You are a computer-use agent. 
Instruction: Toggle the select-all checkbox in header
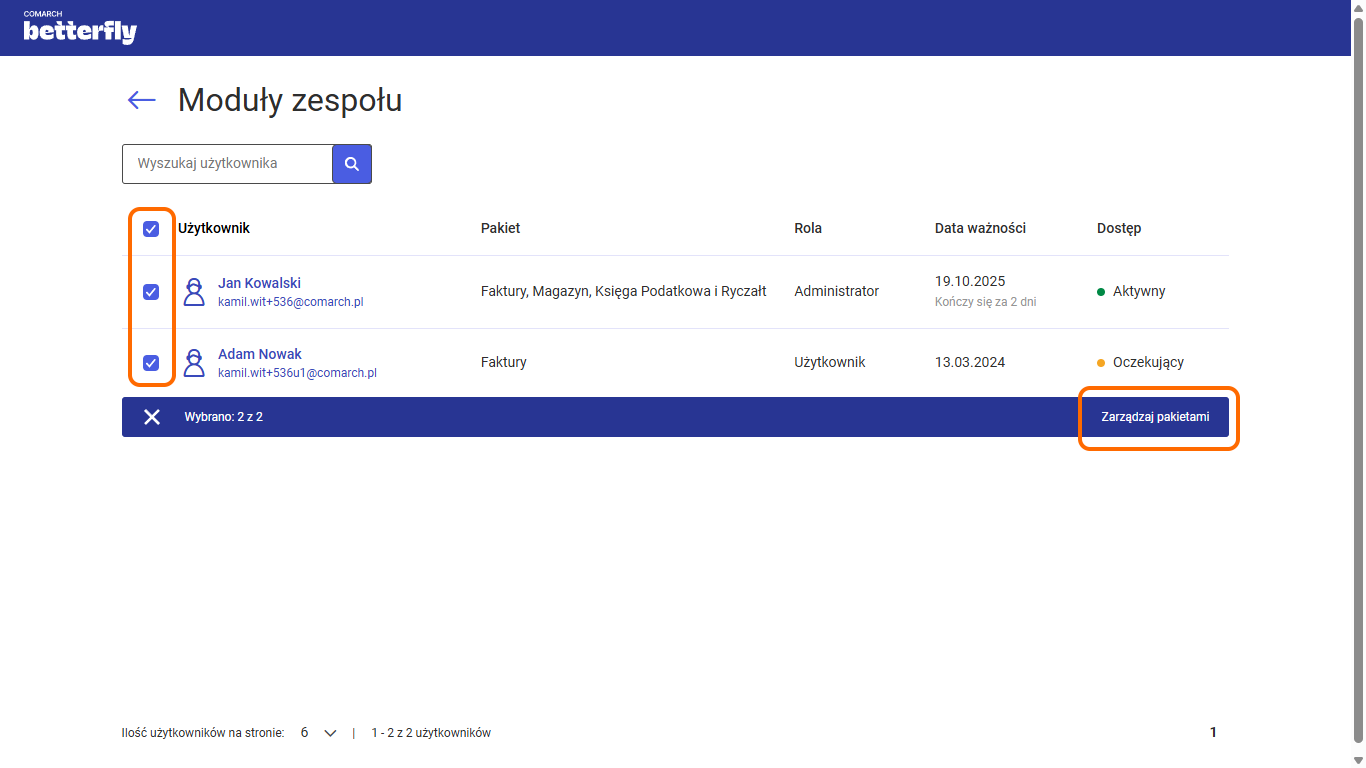pyautogui.click(x=151, y=229)
